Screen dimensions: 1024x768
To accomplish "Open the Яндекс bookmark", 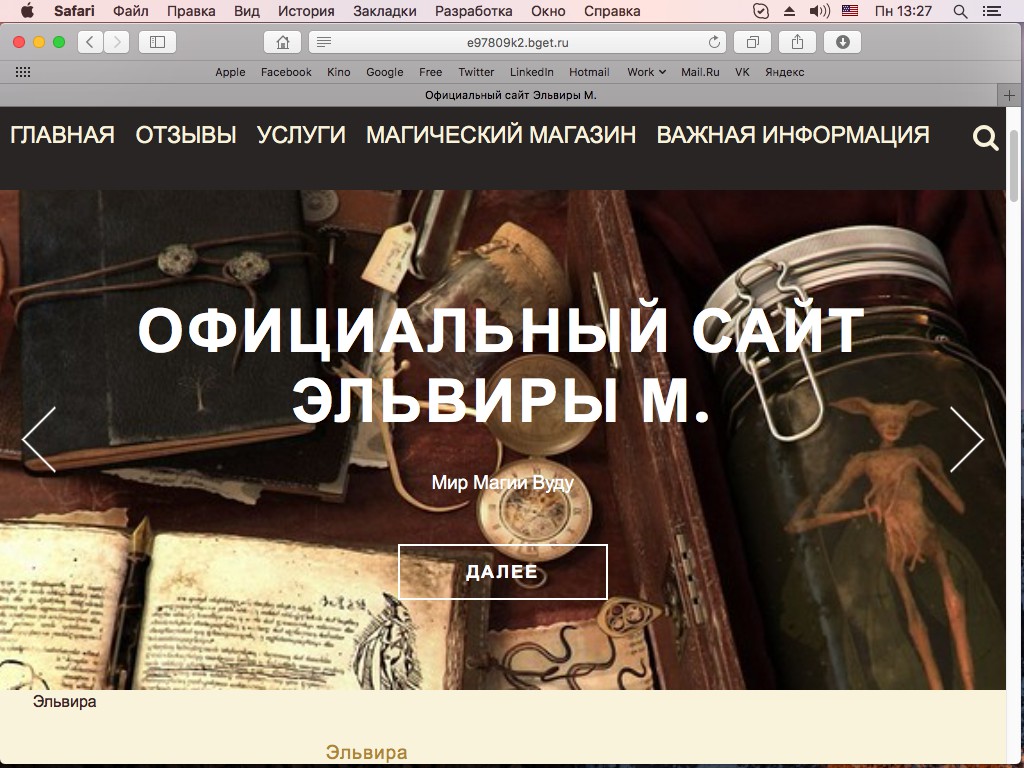I will click(784, 72).
